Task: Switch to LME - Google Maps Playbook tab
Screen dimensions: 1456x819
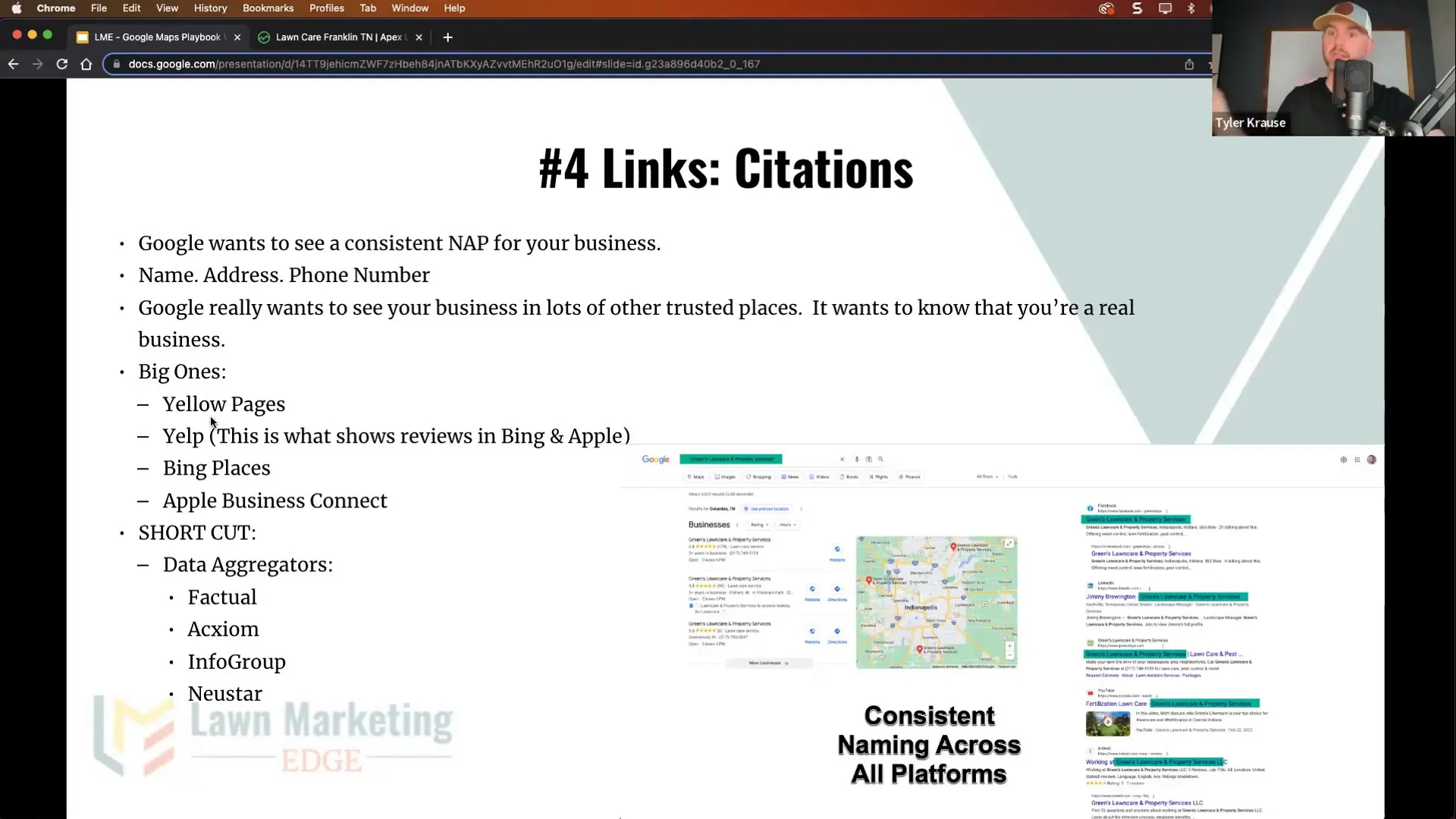Action: (x=159, y=37)
